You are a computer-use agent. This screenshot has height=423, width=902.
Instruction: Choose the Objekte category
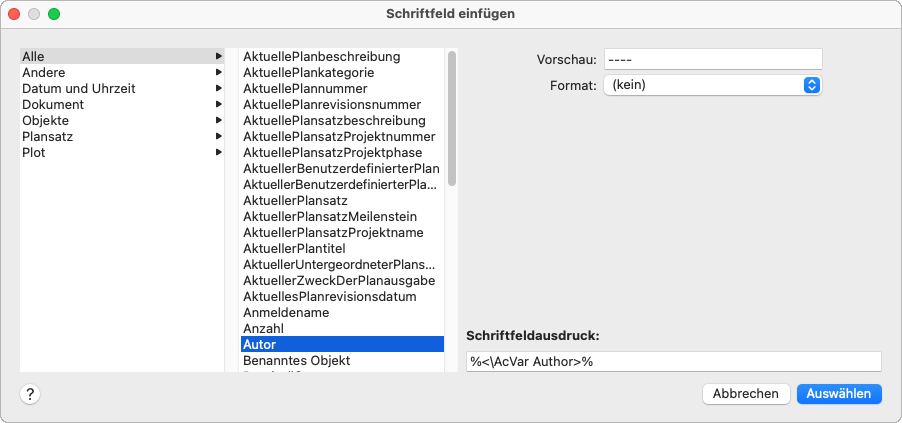(x=45, y=121)
